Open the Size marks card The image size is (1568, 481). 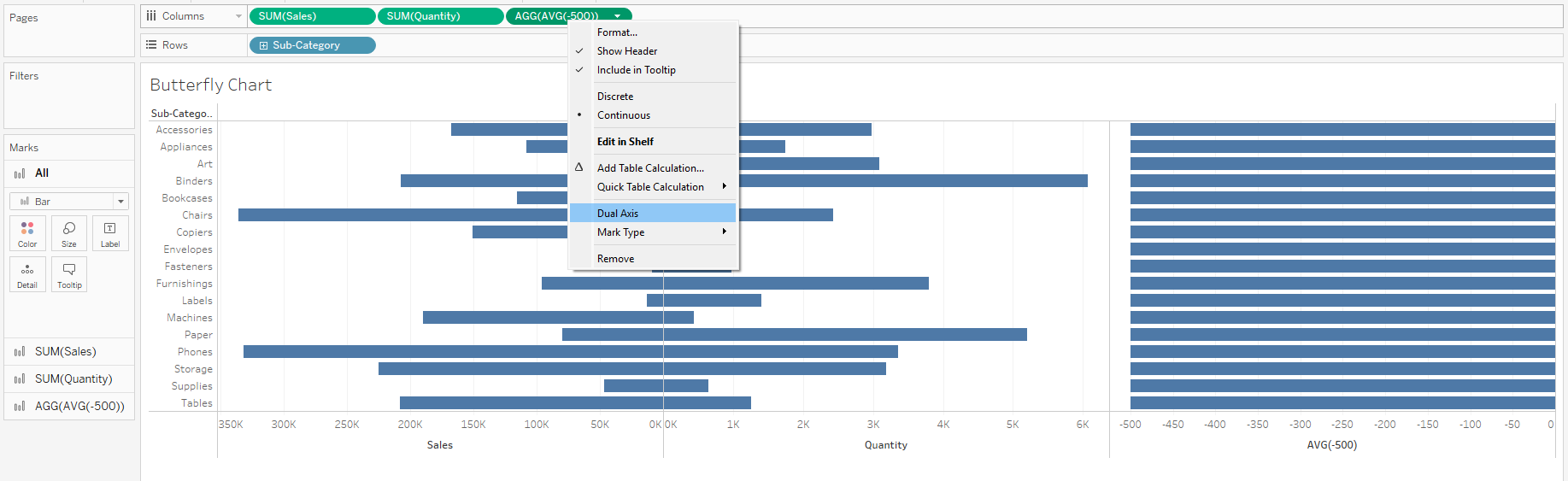(x=69, y=232)
